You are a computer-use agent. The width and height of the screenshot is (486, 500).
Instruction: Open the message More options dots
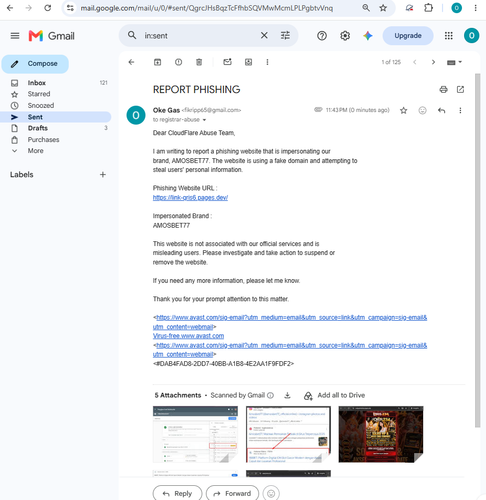point(460,110)
